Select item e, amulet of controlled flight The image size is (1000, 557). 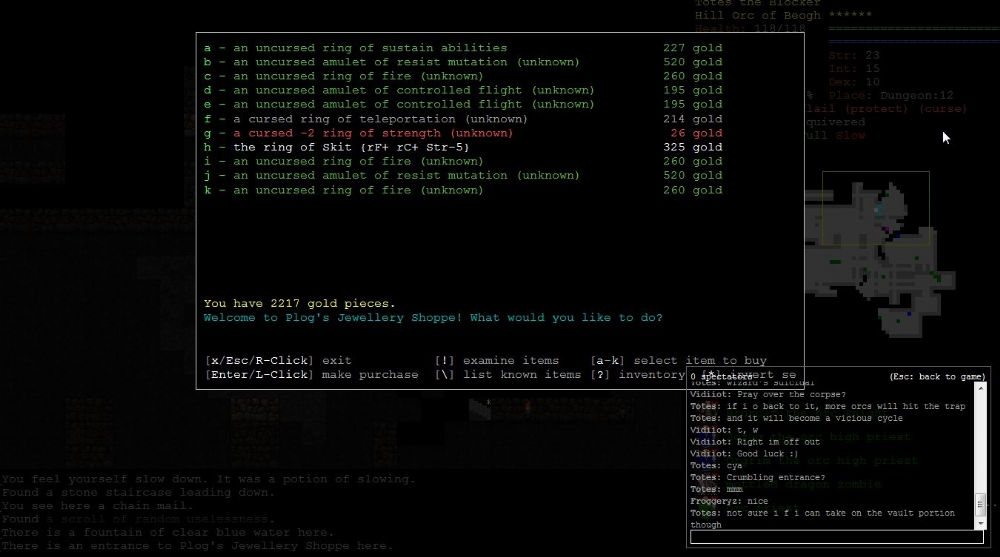(x=463, y=105)
